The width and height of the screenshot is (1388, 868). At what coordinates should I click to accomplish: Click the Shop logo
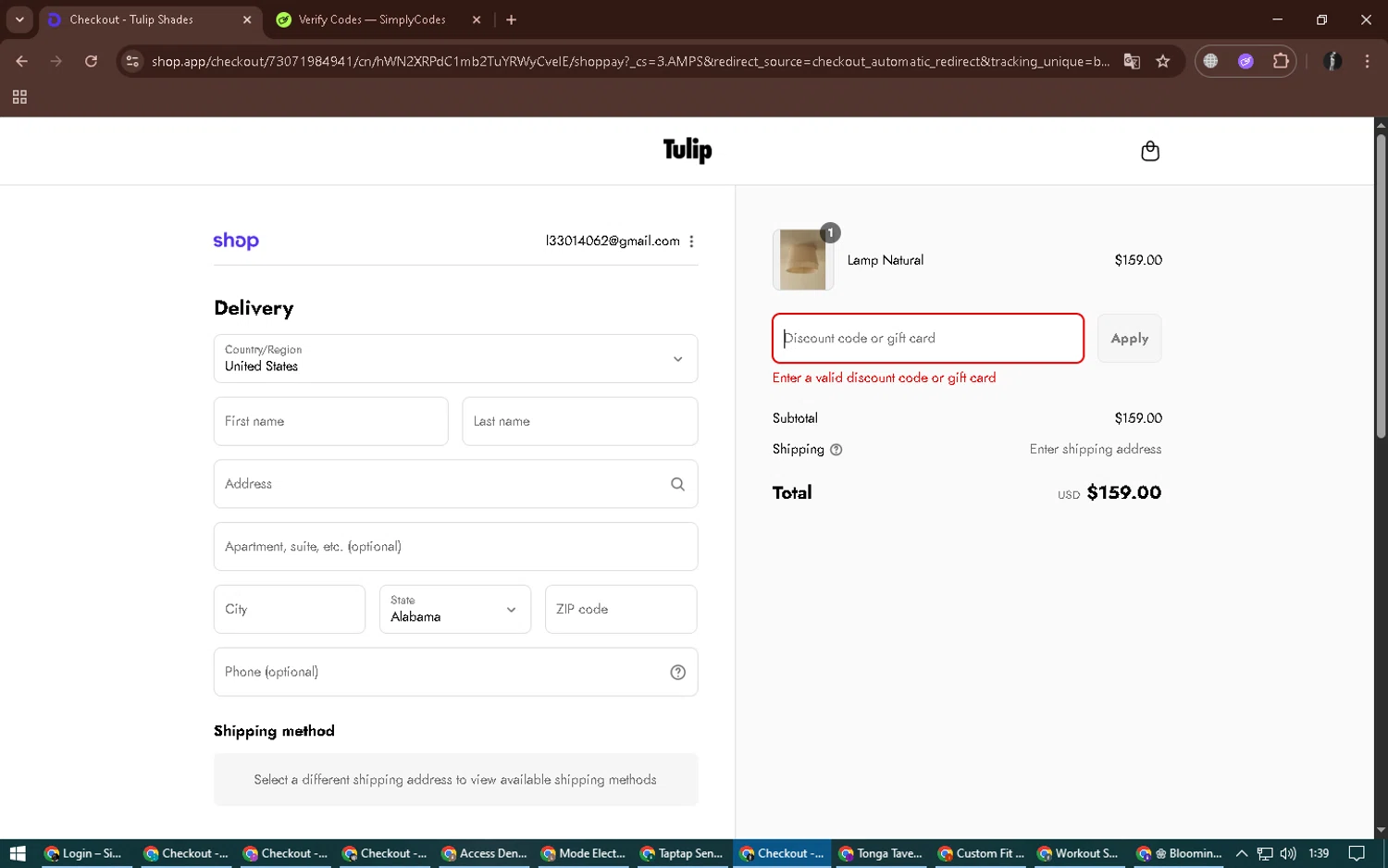(x=236, y=241)
